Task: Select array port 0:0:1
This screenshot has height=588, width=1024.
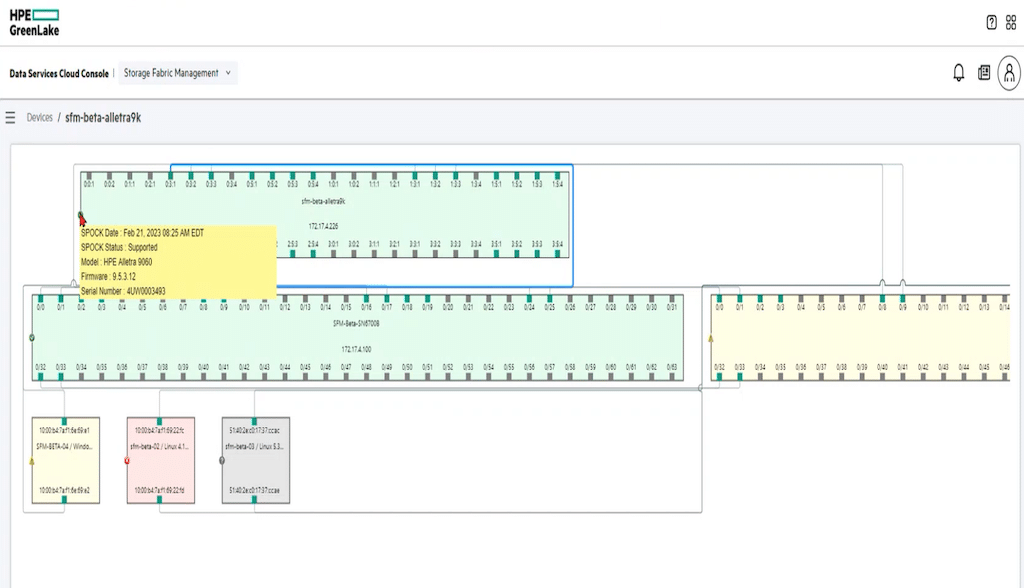Action: click(x=89, y=176)
